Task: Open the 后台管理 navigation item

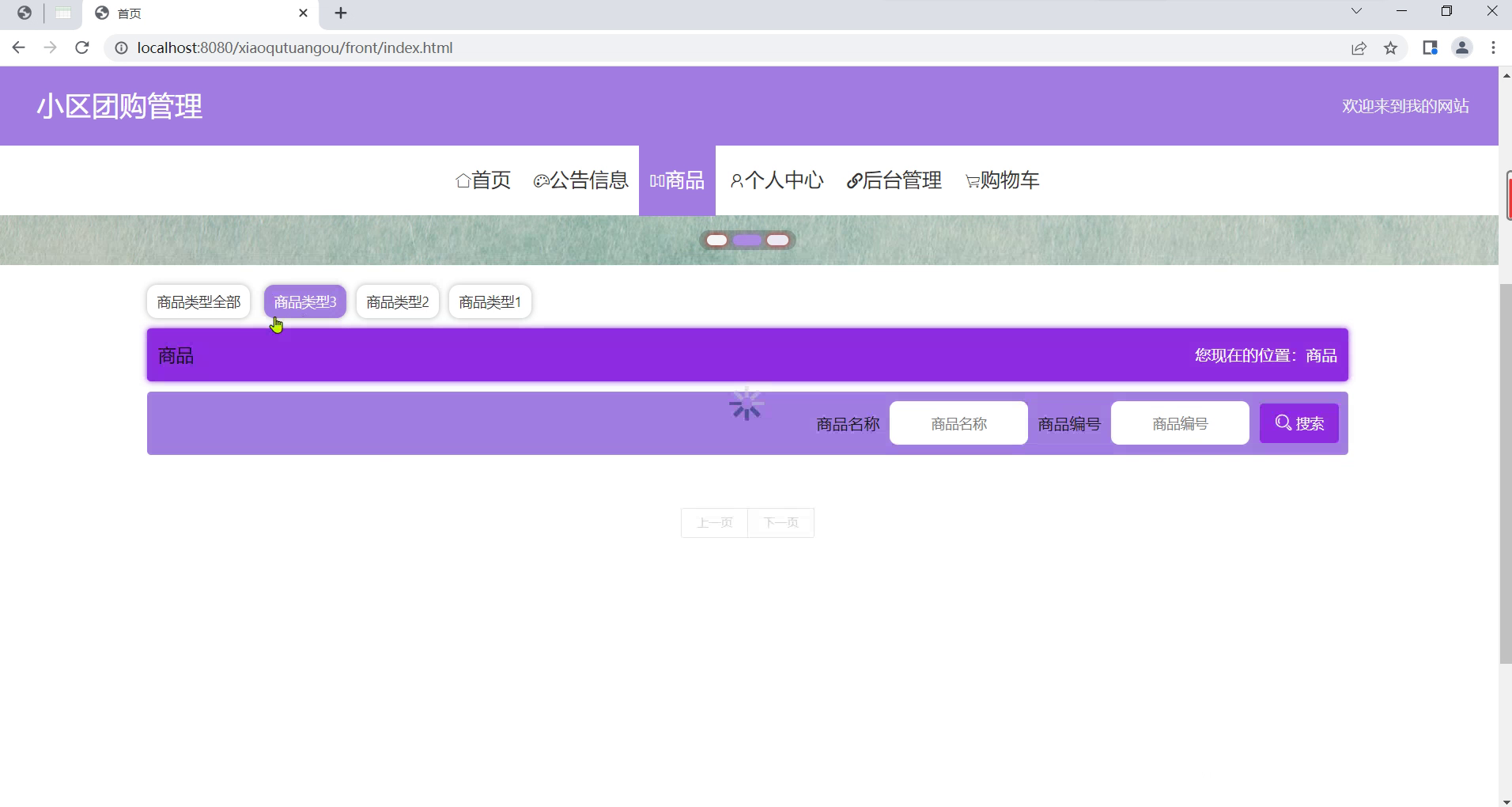Action: 894,180
